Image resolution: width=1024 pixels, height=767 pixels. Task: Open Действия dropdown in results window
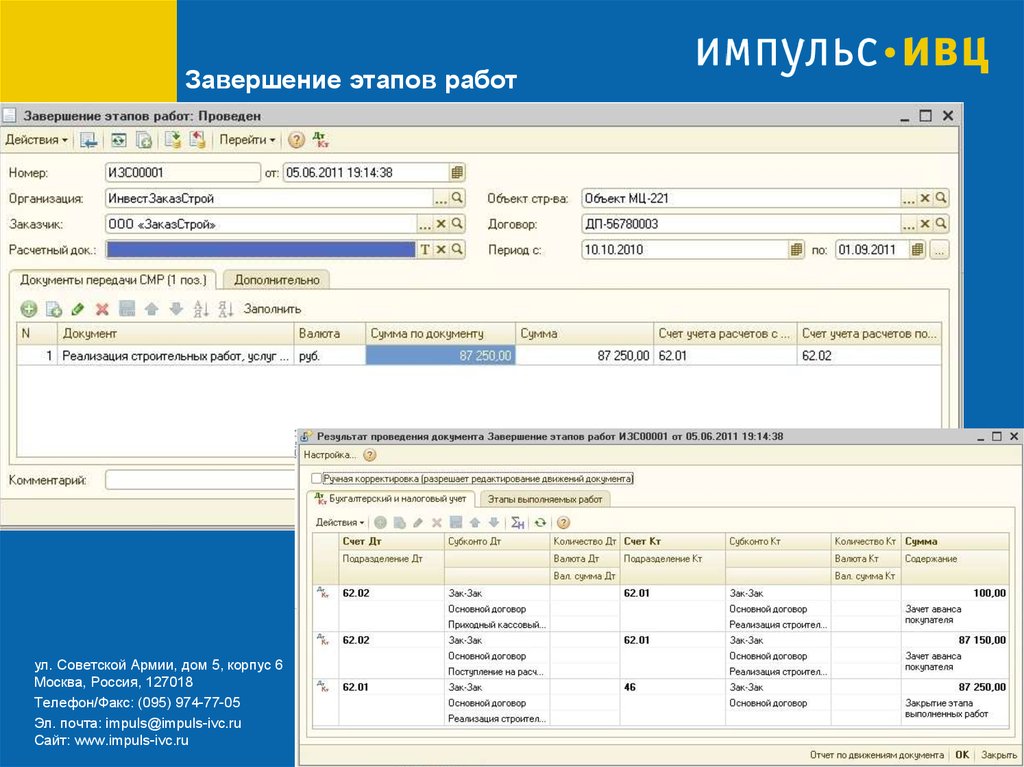click(340, 522)
